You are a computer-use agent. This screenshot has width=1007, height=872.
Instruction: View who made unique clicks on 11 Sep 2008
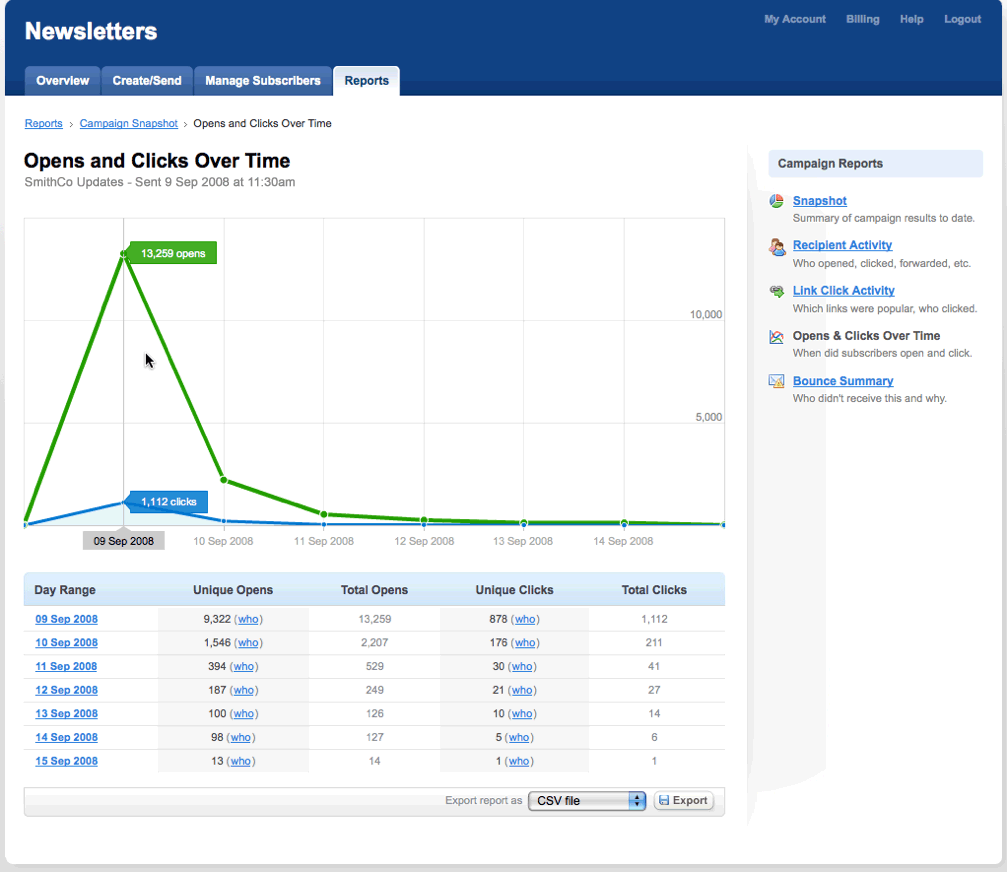(x=522, y=667)
